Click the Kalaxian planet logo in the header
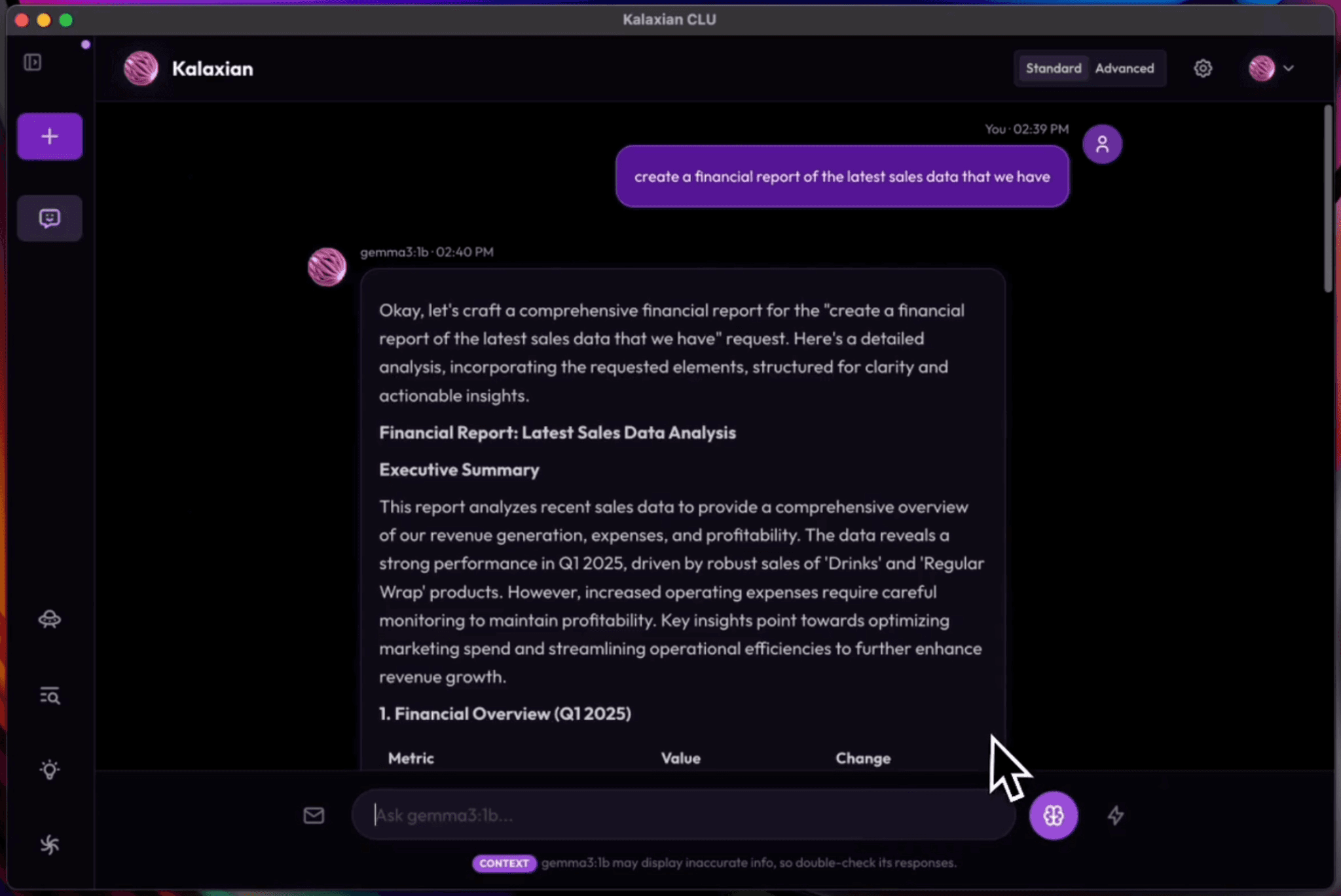The height and width of the screenshot is (896, 1341). (x=141, y=68)
